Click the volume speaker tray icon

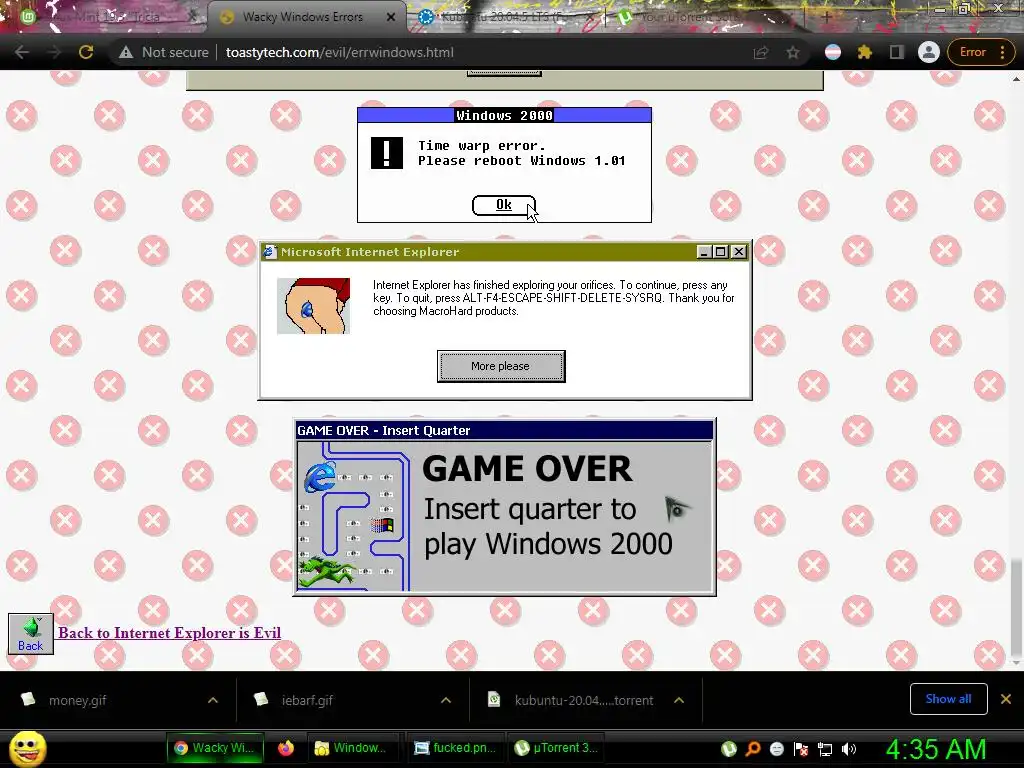pyautogui.click(x=849, y=749)
